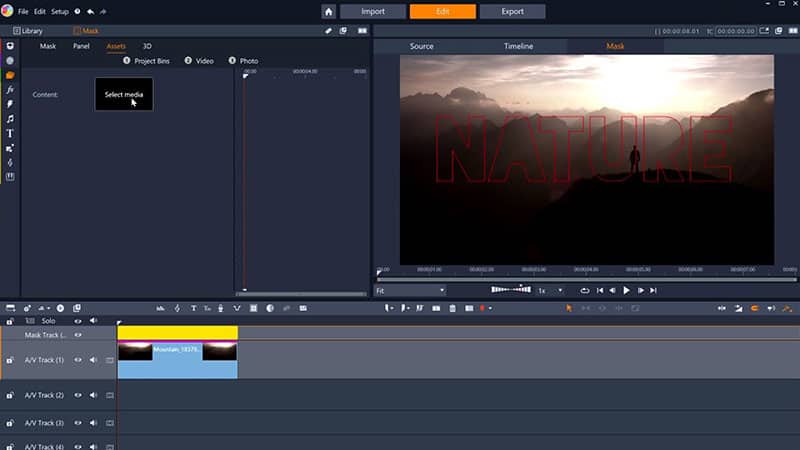Click the undo arrow in top bar

coord(91,11)
